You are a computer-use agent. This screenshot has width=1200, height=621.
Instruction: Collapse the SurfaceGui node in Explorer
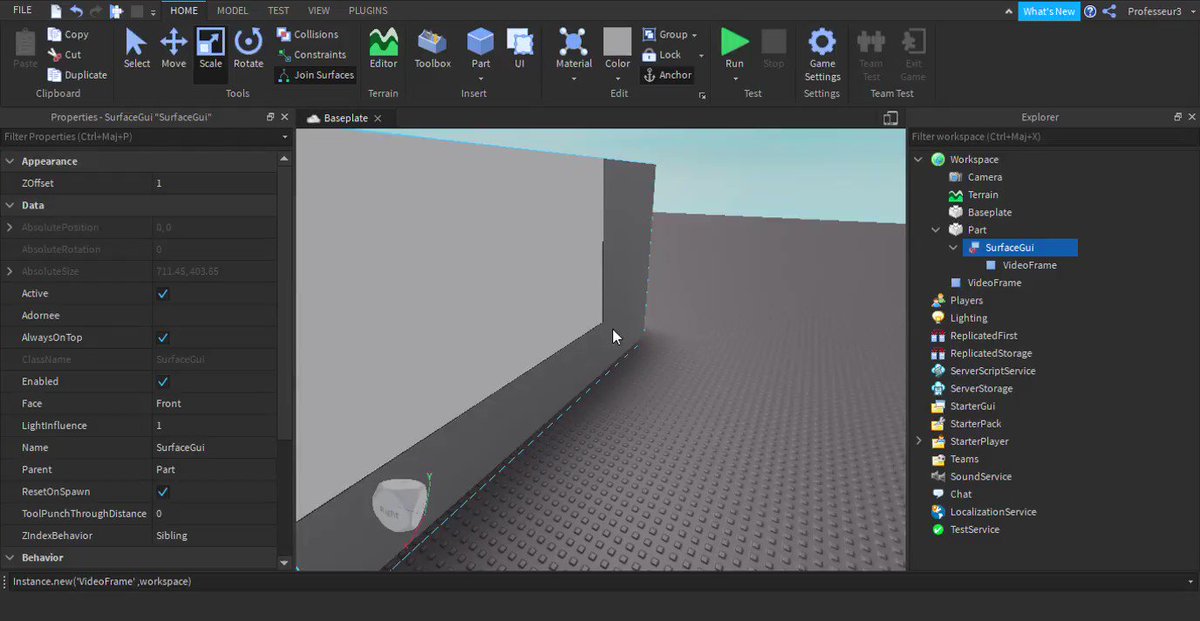tap(954, 248)
